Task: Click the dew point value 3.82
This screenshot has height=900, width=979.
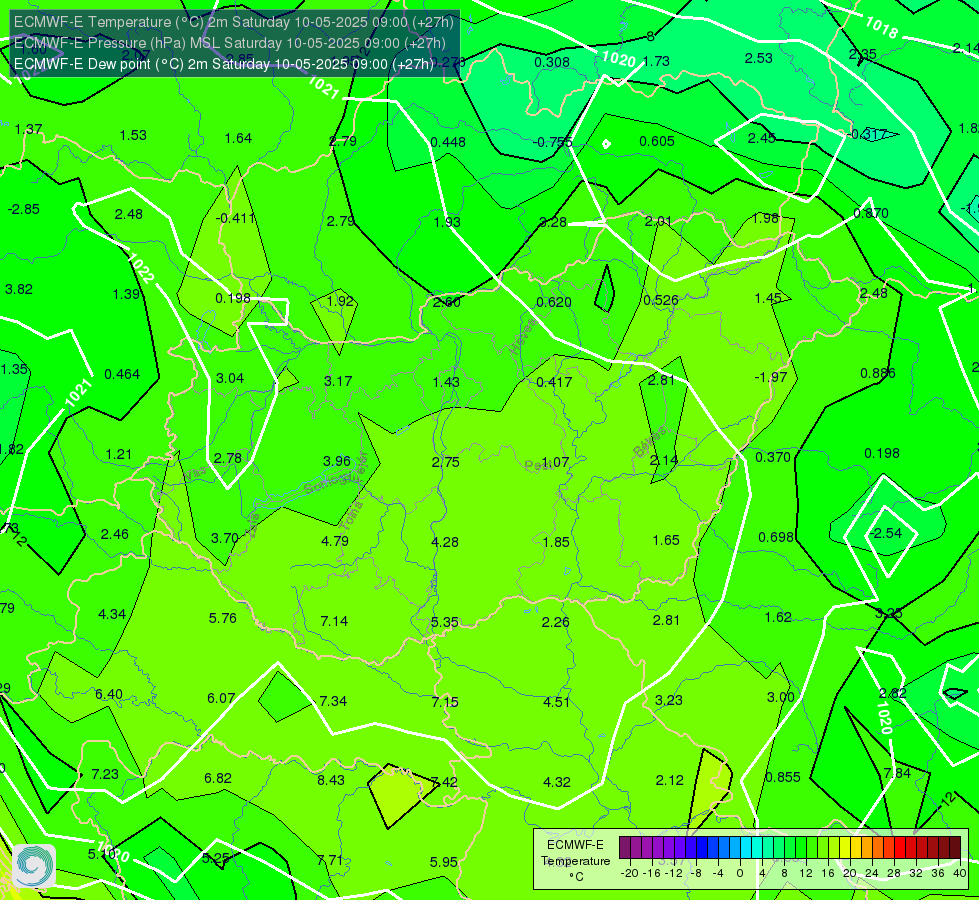Action: [19, 289]
